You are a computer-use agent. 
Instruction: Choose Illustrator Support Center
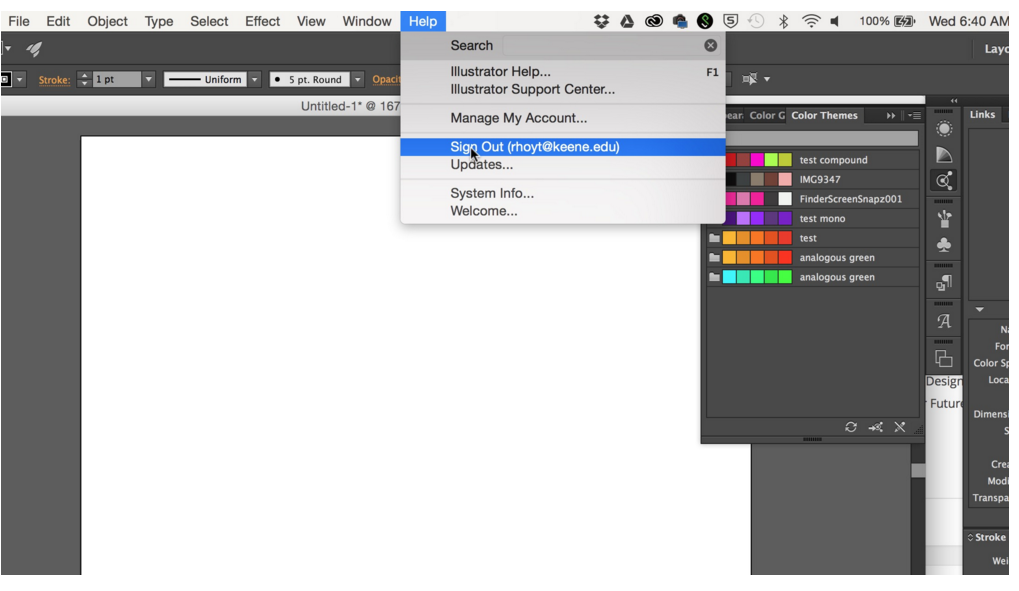(563, 90)
